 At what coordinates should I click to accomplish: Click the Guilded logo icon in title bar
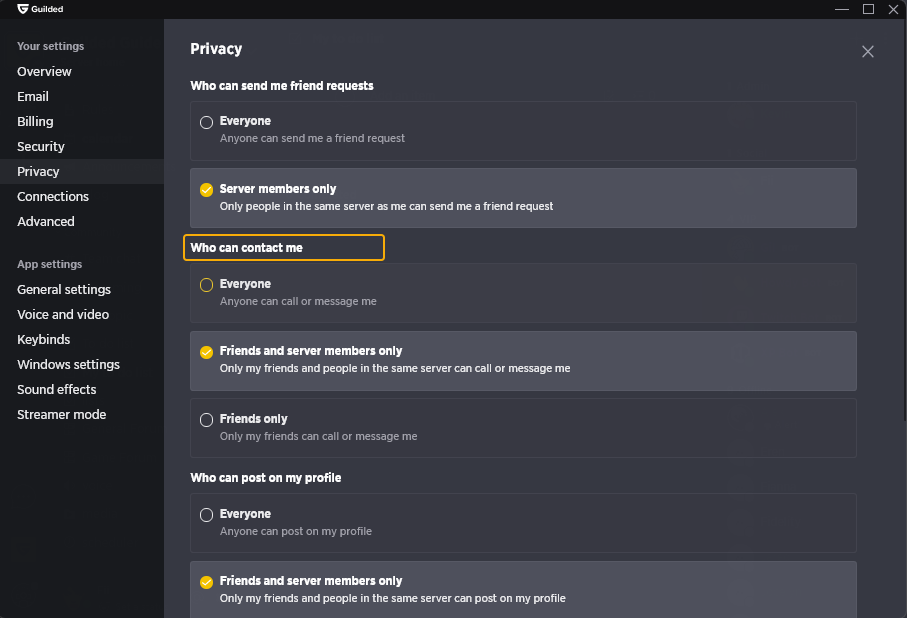[23, 9]
